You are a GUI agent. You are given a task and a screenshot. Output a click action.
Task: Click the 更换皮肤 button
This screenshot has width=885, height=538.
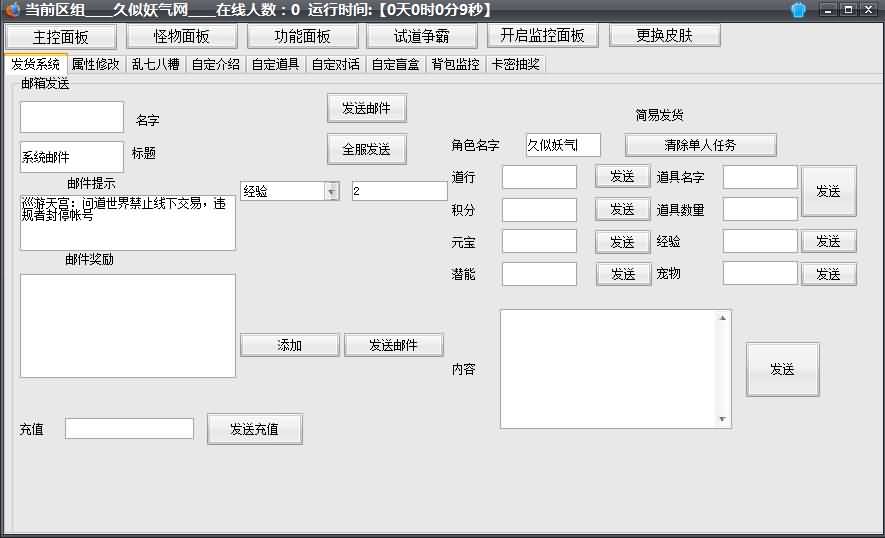pyautogui.click(x=664, y=35)
